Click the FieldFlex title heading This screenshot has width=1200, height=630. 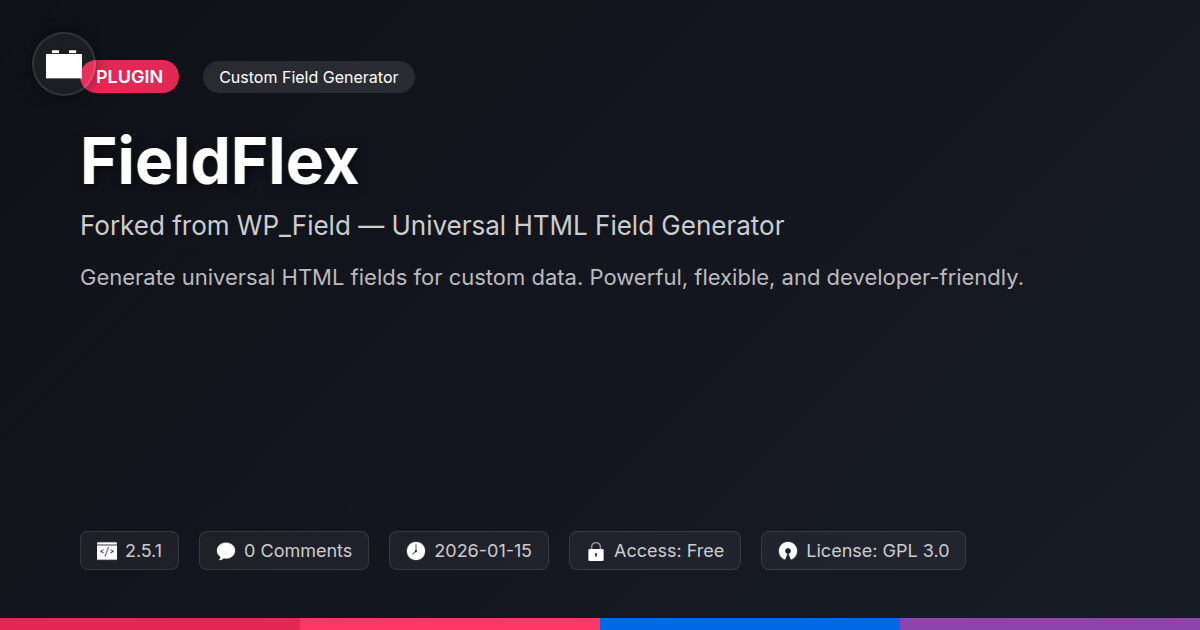219,162
